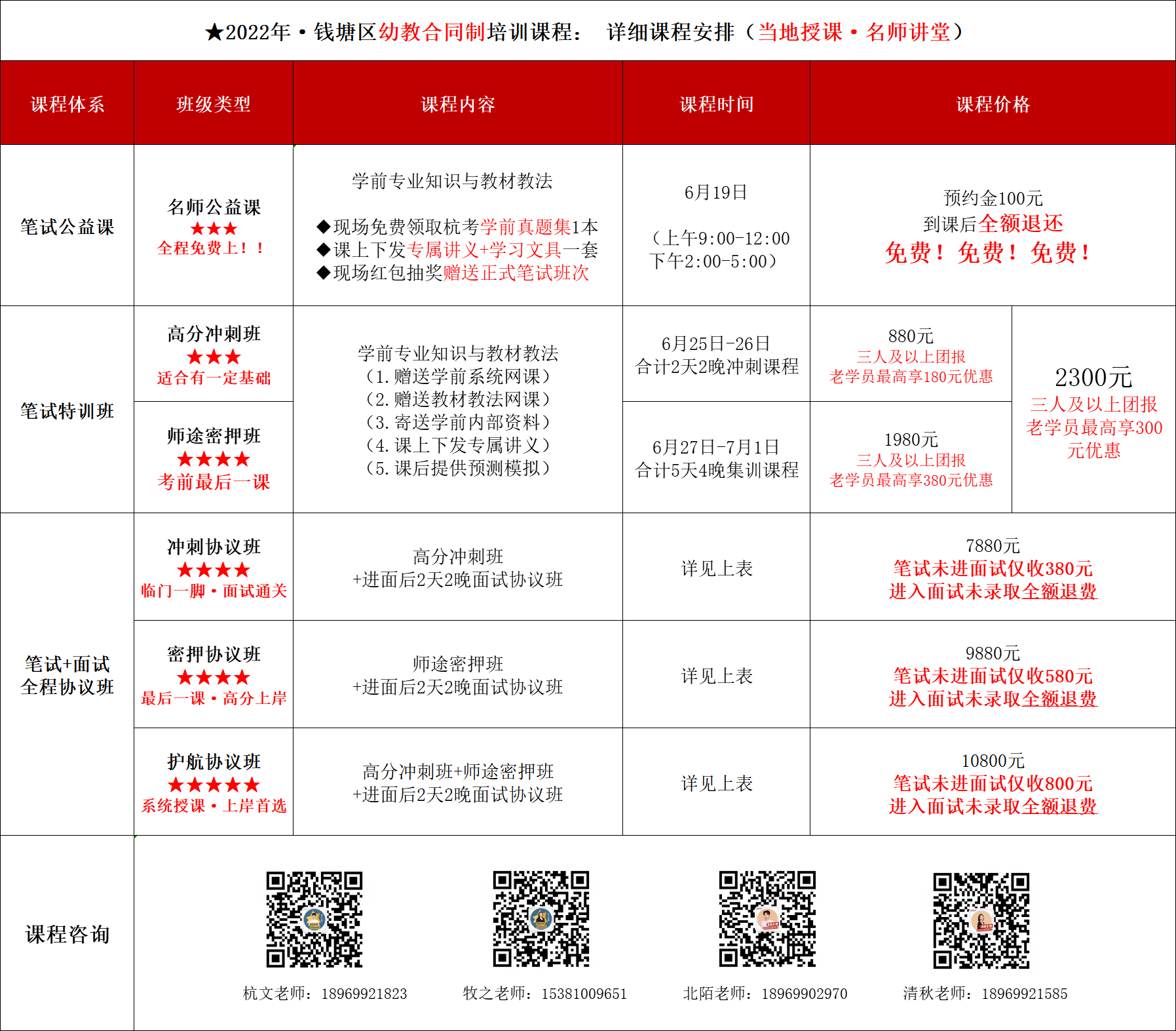This screenshot has height=1031, width=1176.
Task: Click the 预约金100元 text
Action: point(993,198)
